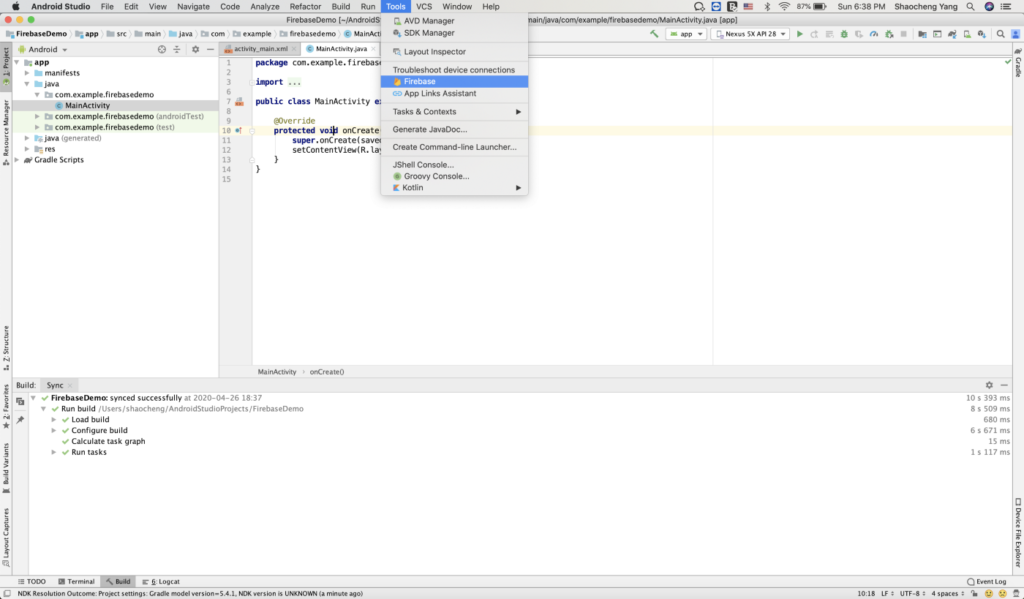1024x599 pixels.
Task: Click the class gutter icon on line 7
Action: pos(240,102)
